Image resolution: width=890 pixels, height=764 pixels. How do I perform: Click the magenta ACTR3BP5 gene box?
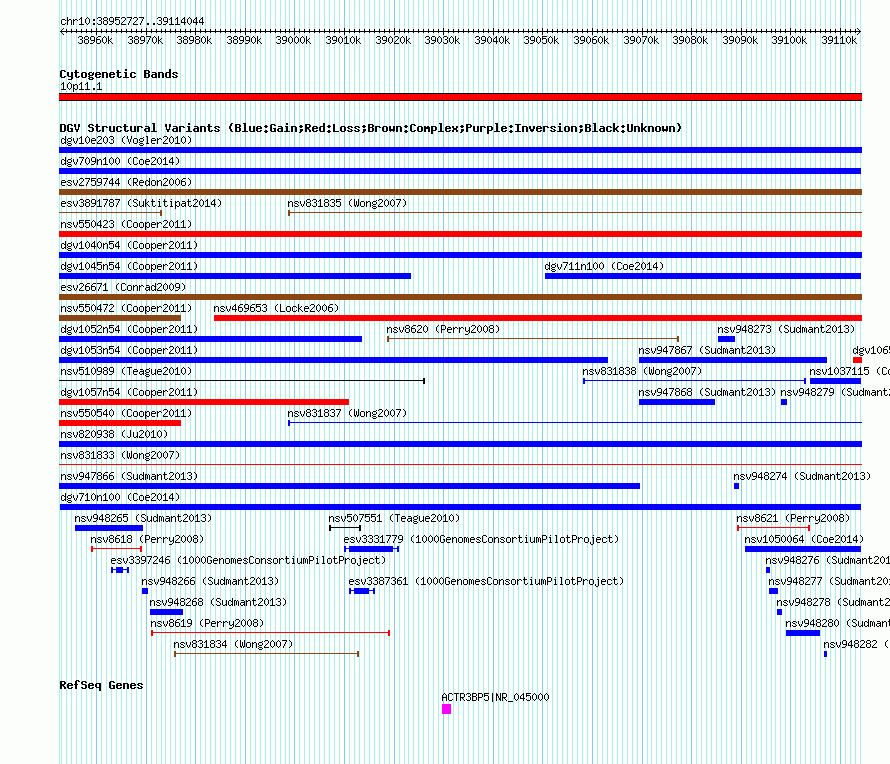(x=446, y=709)
